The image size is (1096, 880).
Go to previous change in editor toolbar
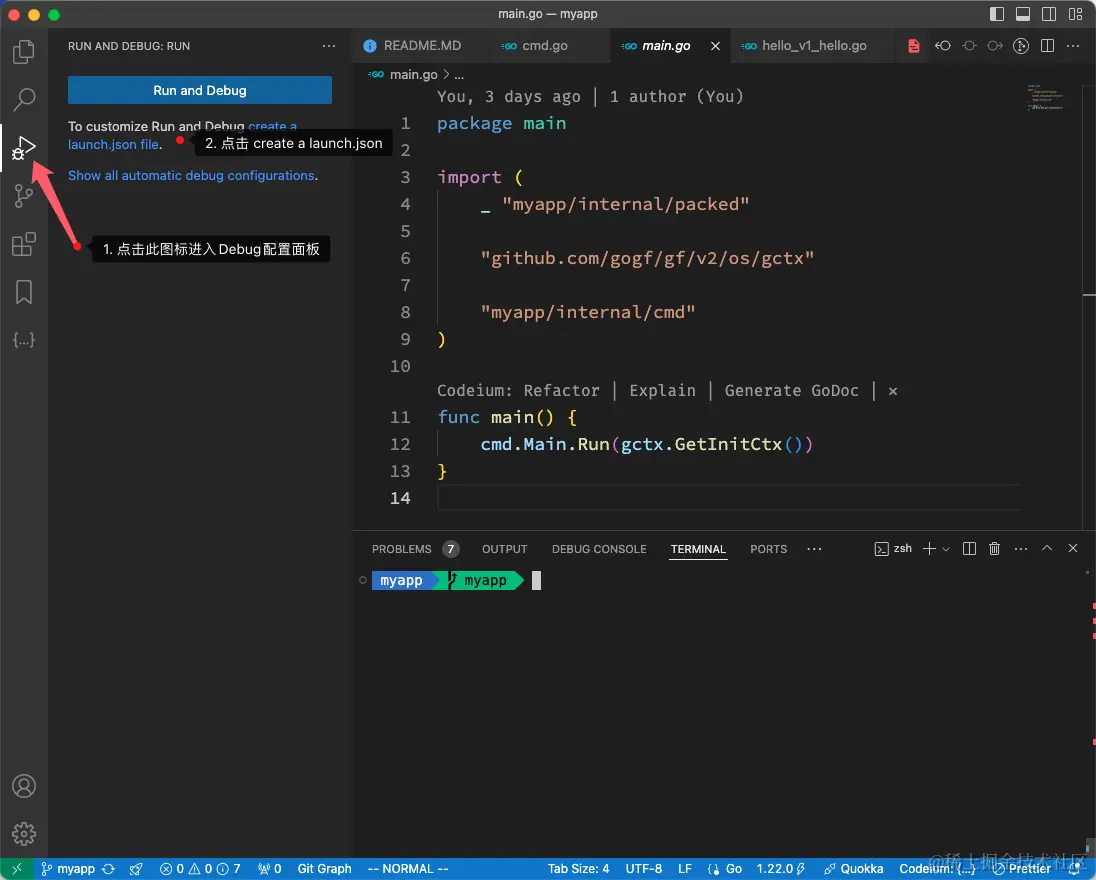coord(943,46)
